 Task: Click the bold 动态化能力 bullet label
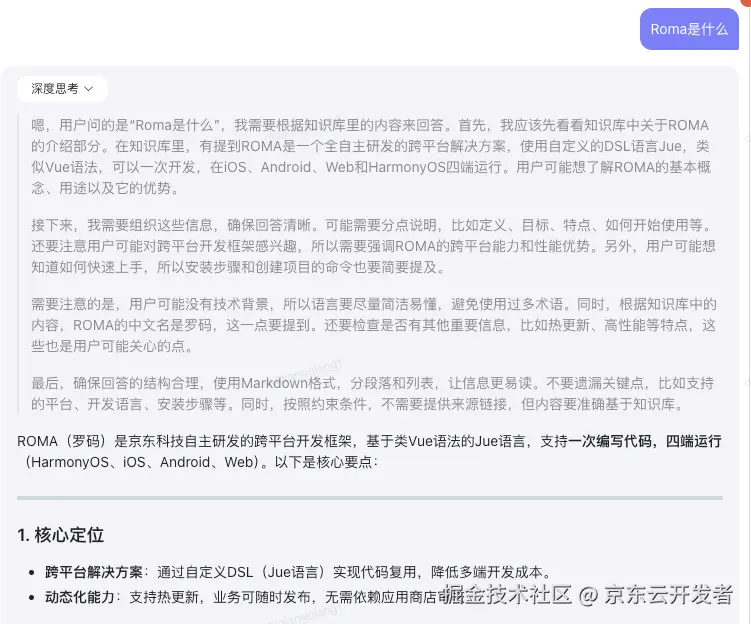tap(80, 597)
